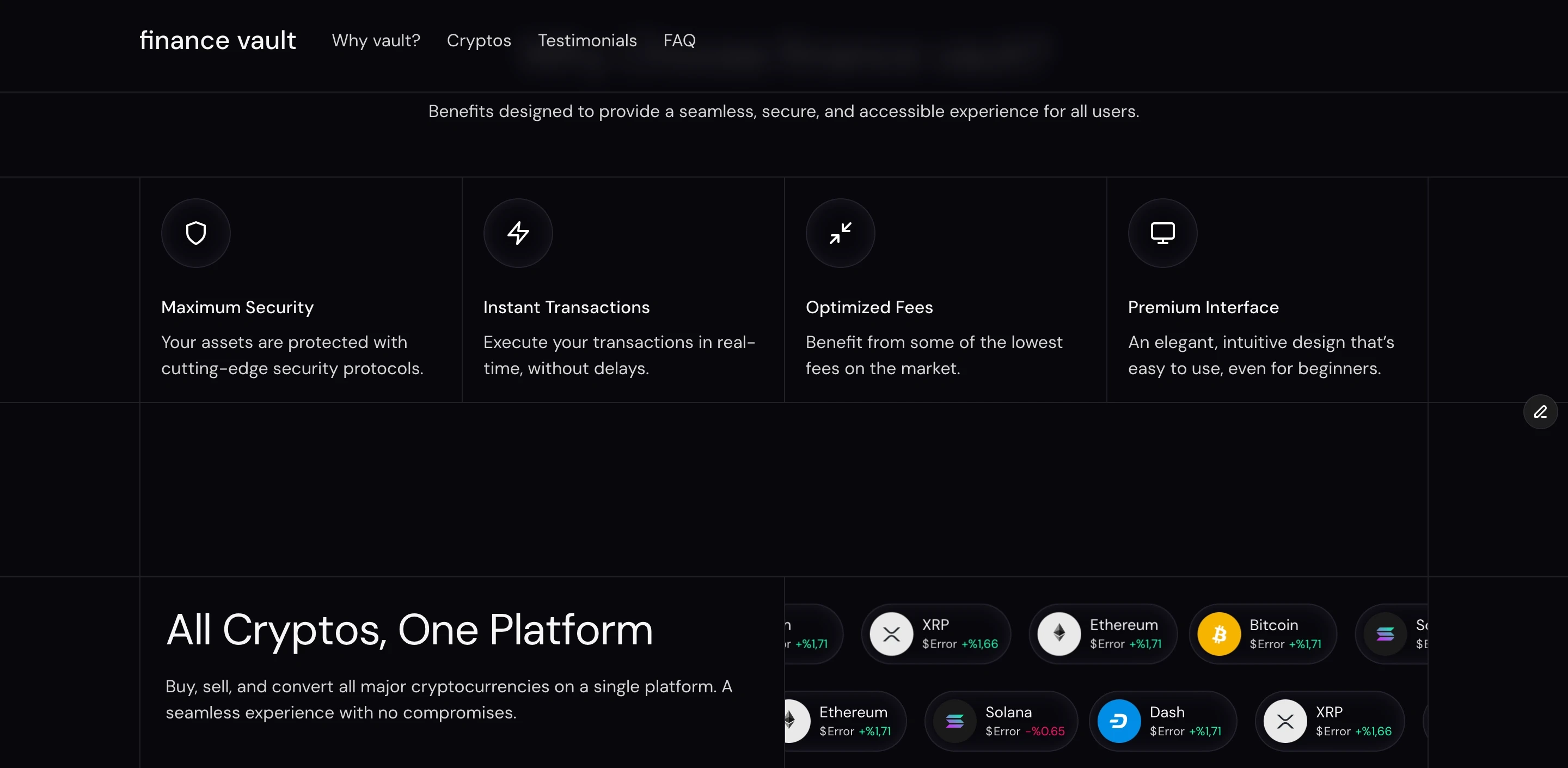
Task: Open the Testimonials nav link
Action: click(587, 40)
